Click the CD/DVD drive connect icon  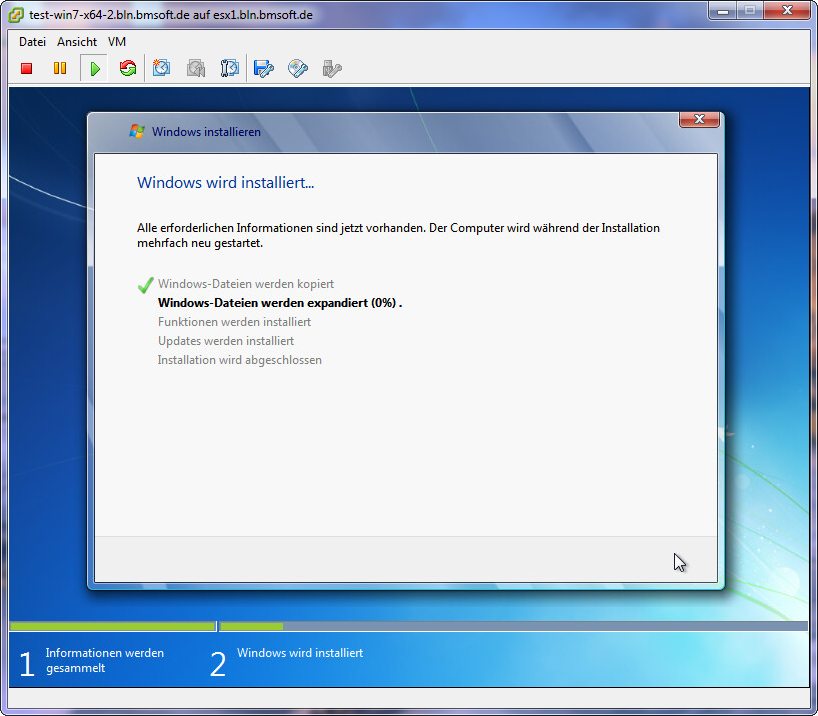pos(298,68)
